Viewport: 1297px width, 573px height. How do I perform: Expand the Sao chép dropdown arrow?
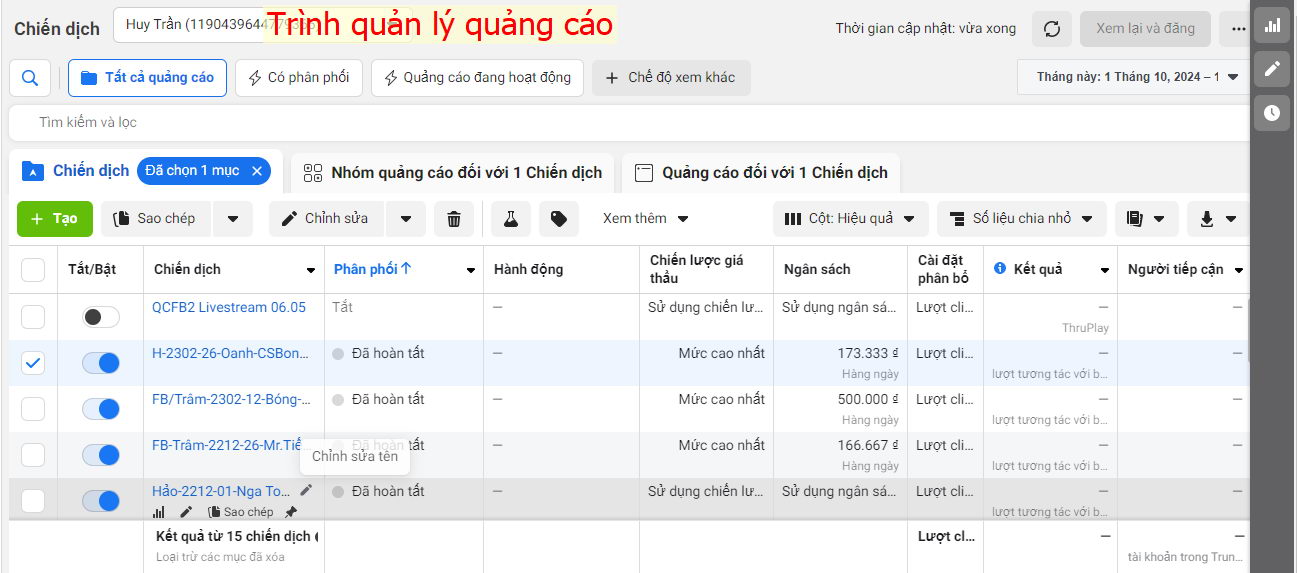point(233,219)
